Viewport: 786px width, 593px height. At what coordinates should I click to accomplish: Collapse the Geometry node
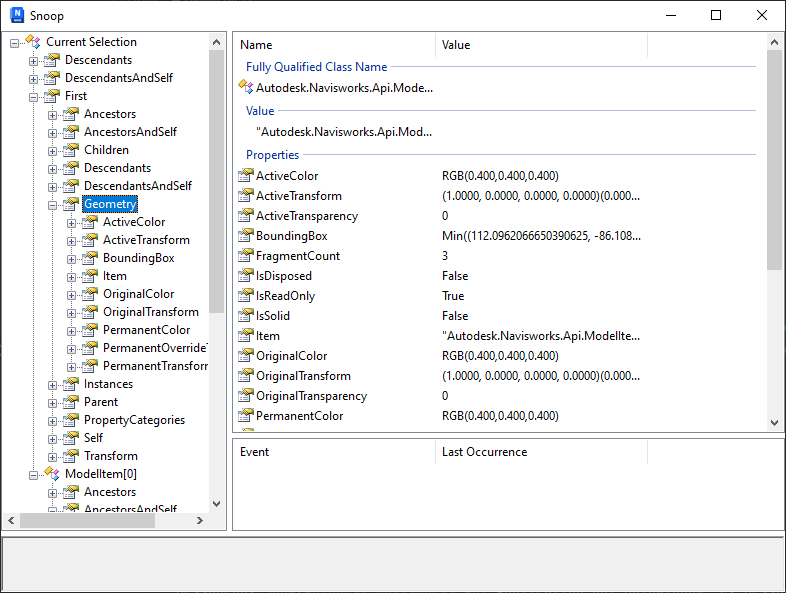tap(52, 206)
